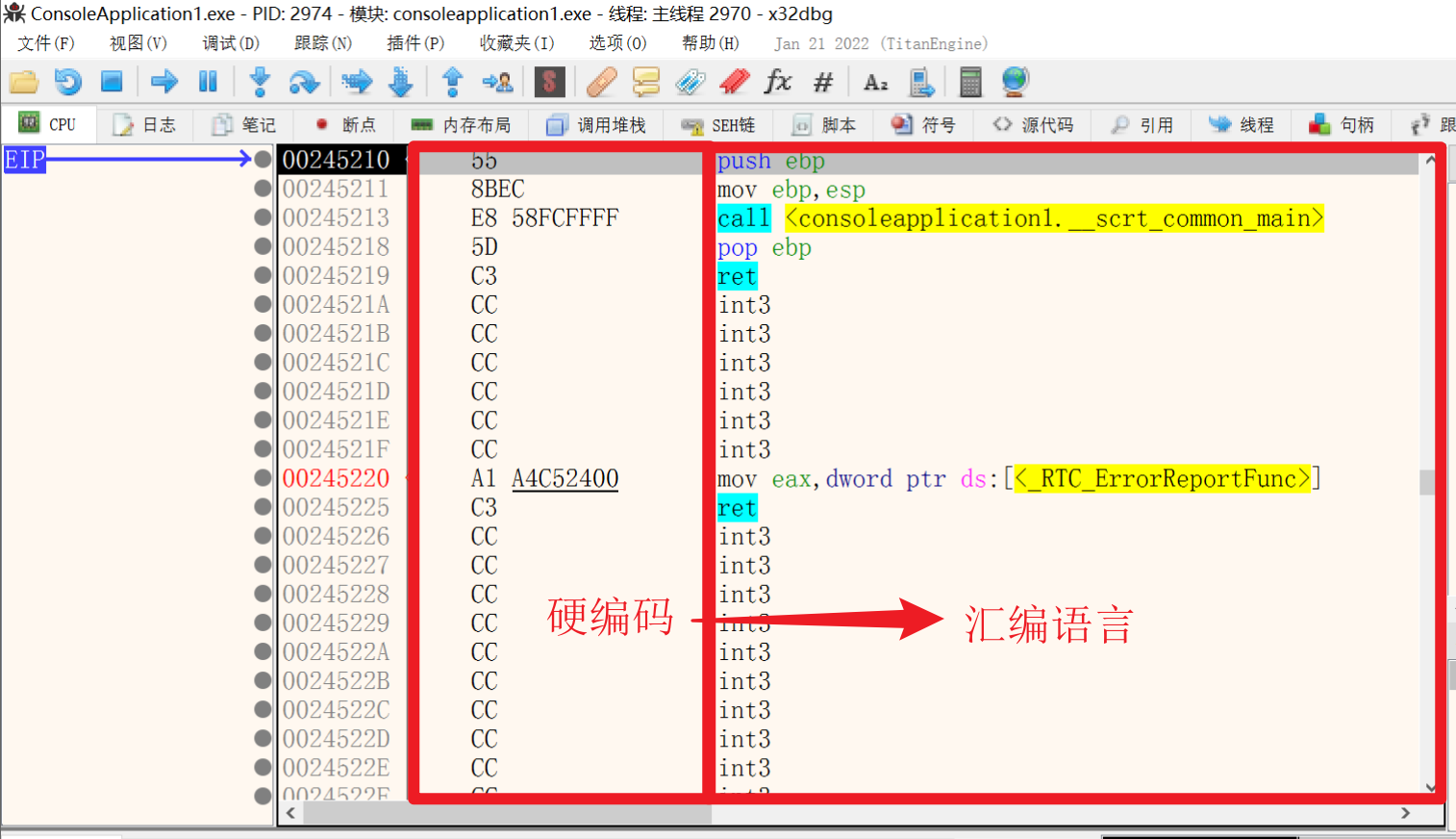Toggle breakpoint dot at address 00245220
The width and height of the screenshot is (1456, 839).
pyautogui.click(x=264, y=477)
